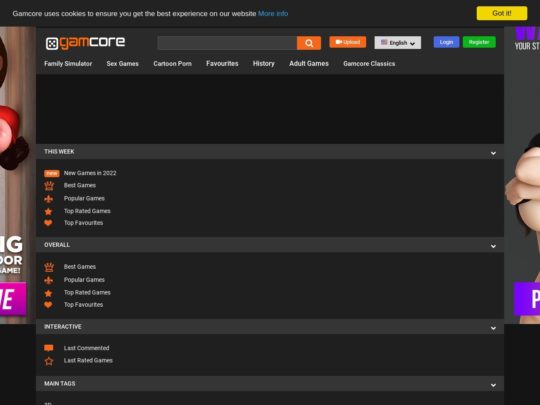Click the OVERALL section header text

57,245
